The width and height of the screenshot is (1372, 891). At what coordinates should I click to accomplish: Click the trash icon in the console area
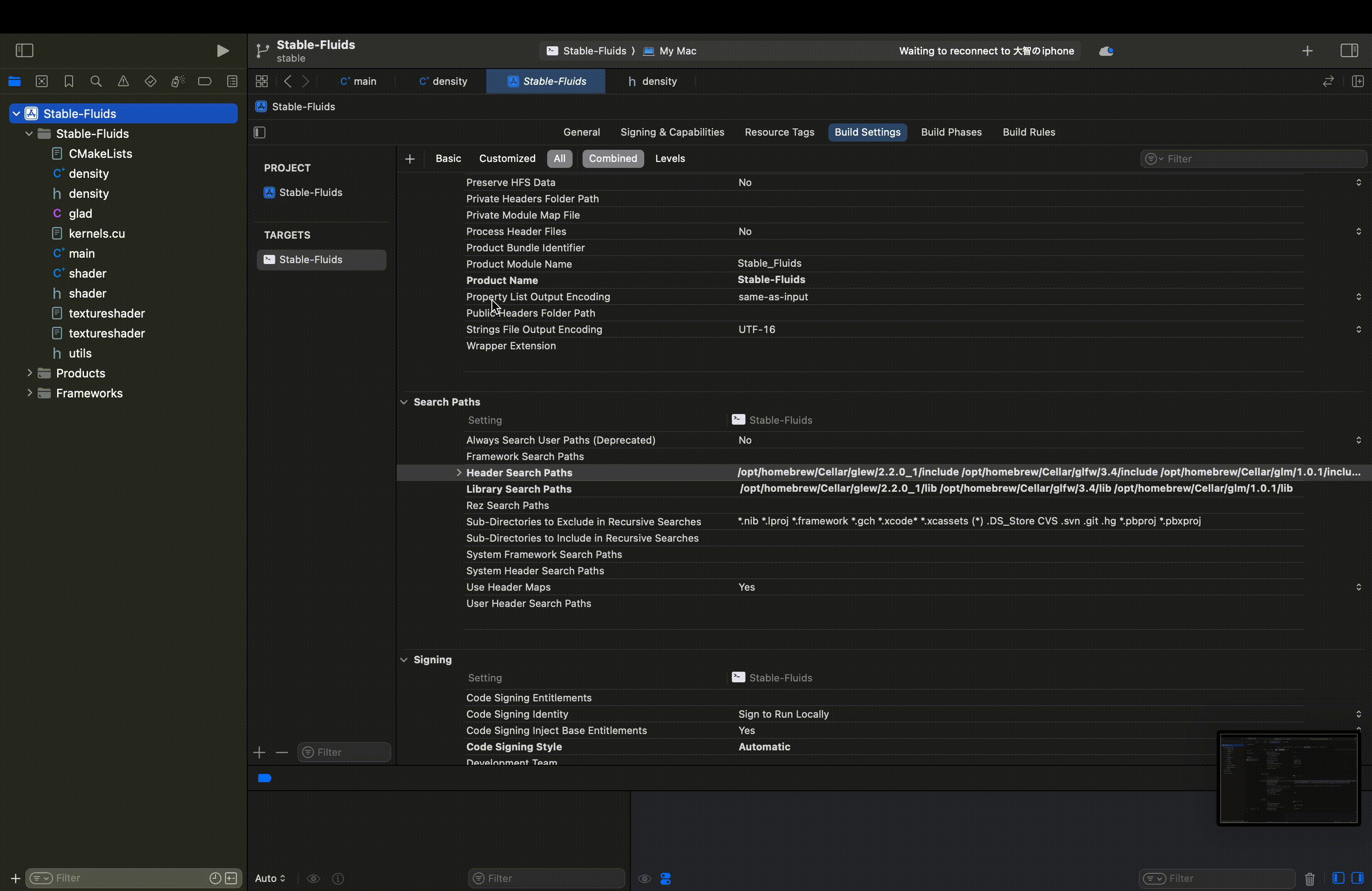point(1310,878)
